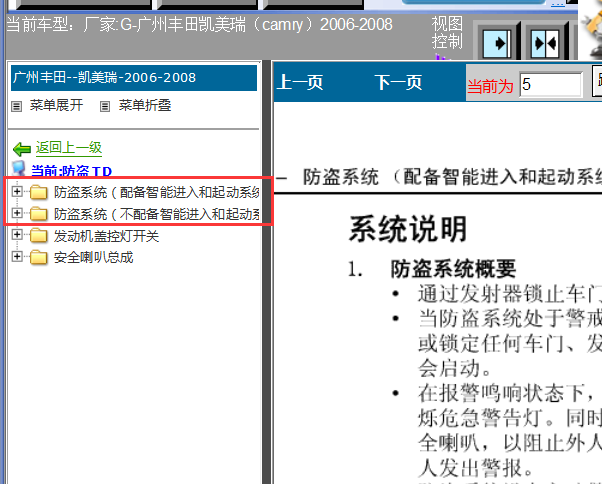Image resolution: width=602 pixels, height=484 pixels.
Task: Click the 当前车型 vehicle info text
Action: click(200, 25)
